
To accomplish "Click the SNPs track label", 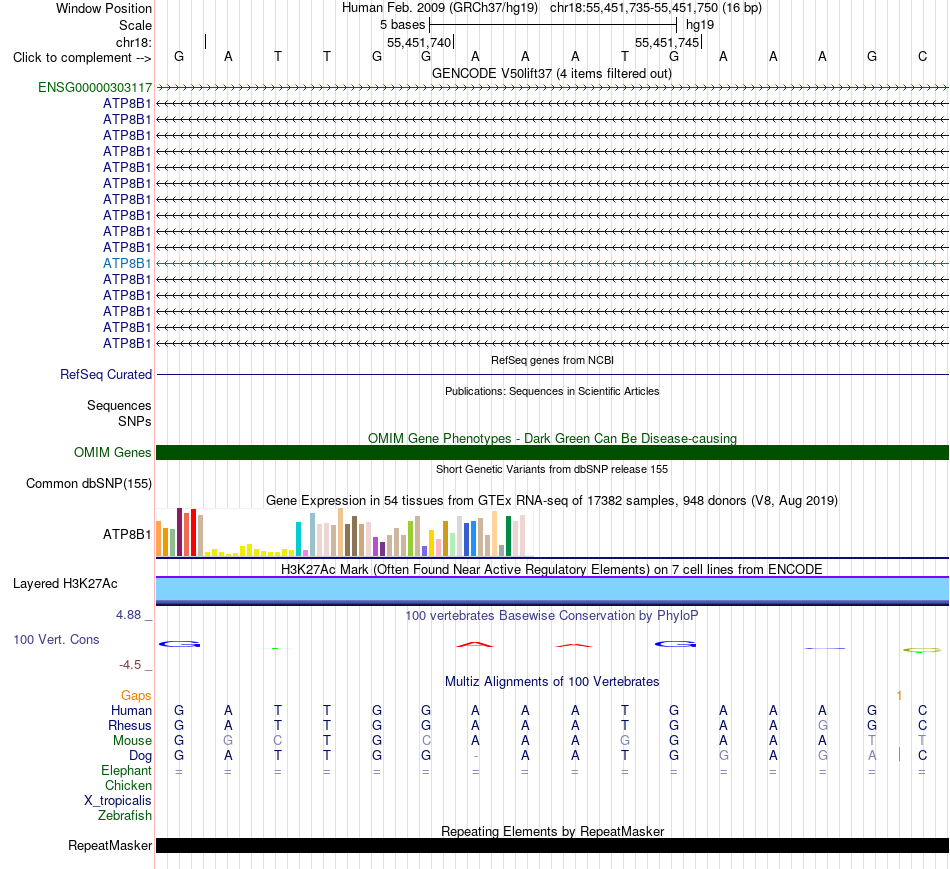I will click(135, 421).
